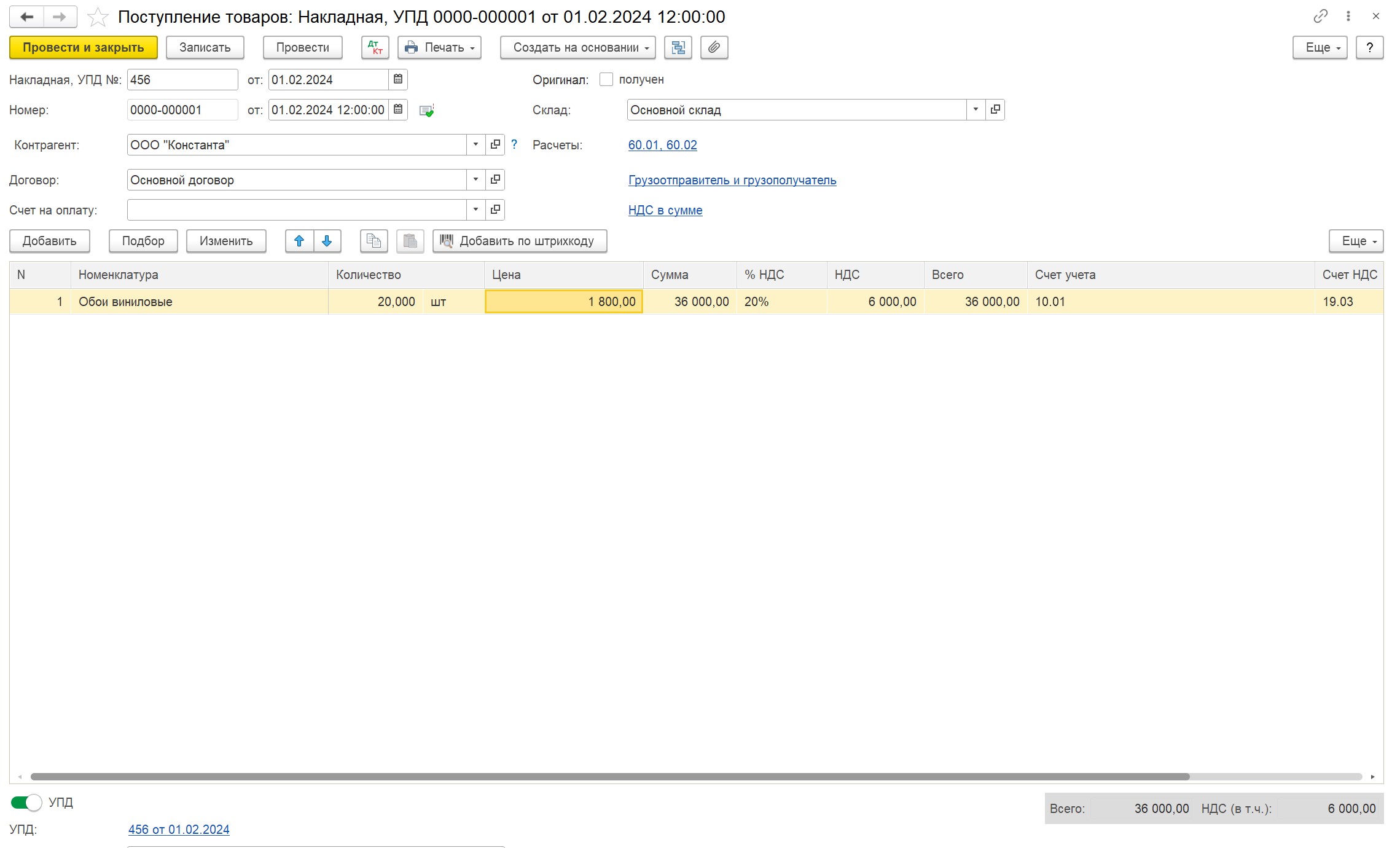This screenshot has height=848, width=1400.
Task: Select the quantity cell 20,000
Action: coord(376,302)
